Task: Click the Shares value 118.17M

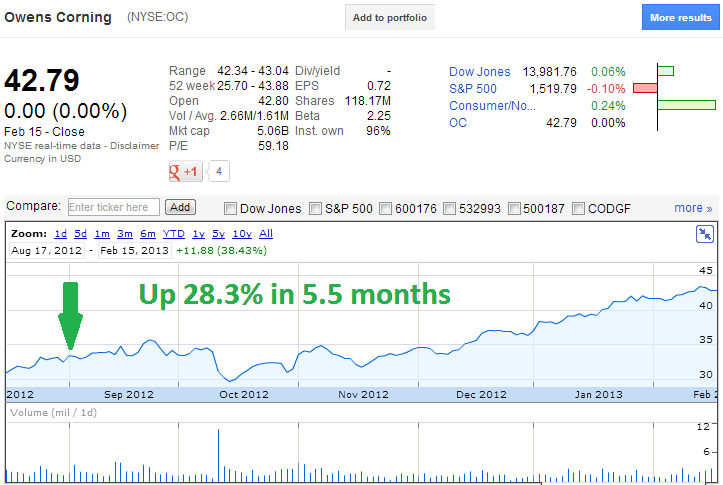Action: point(367,101)
